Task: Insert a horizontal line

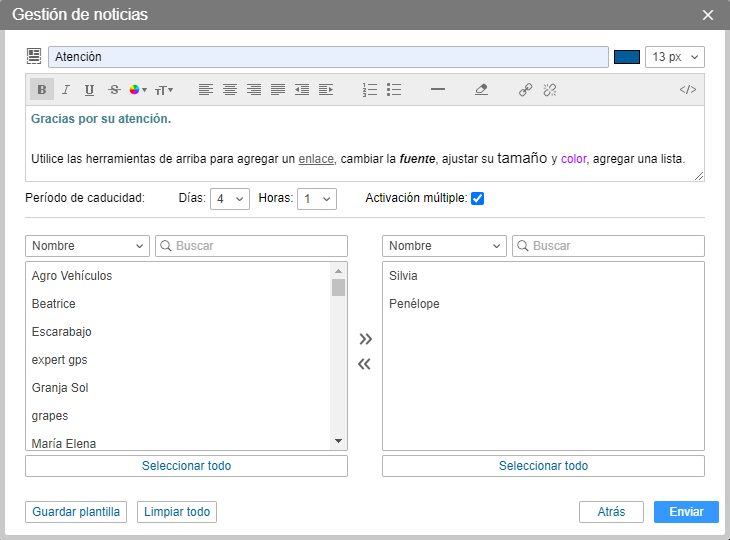Action: (437, 90)
